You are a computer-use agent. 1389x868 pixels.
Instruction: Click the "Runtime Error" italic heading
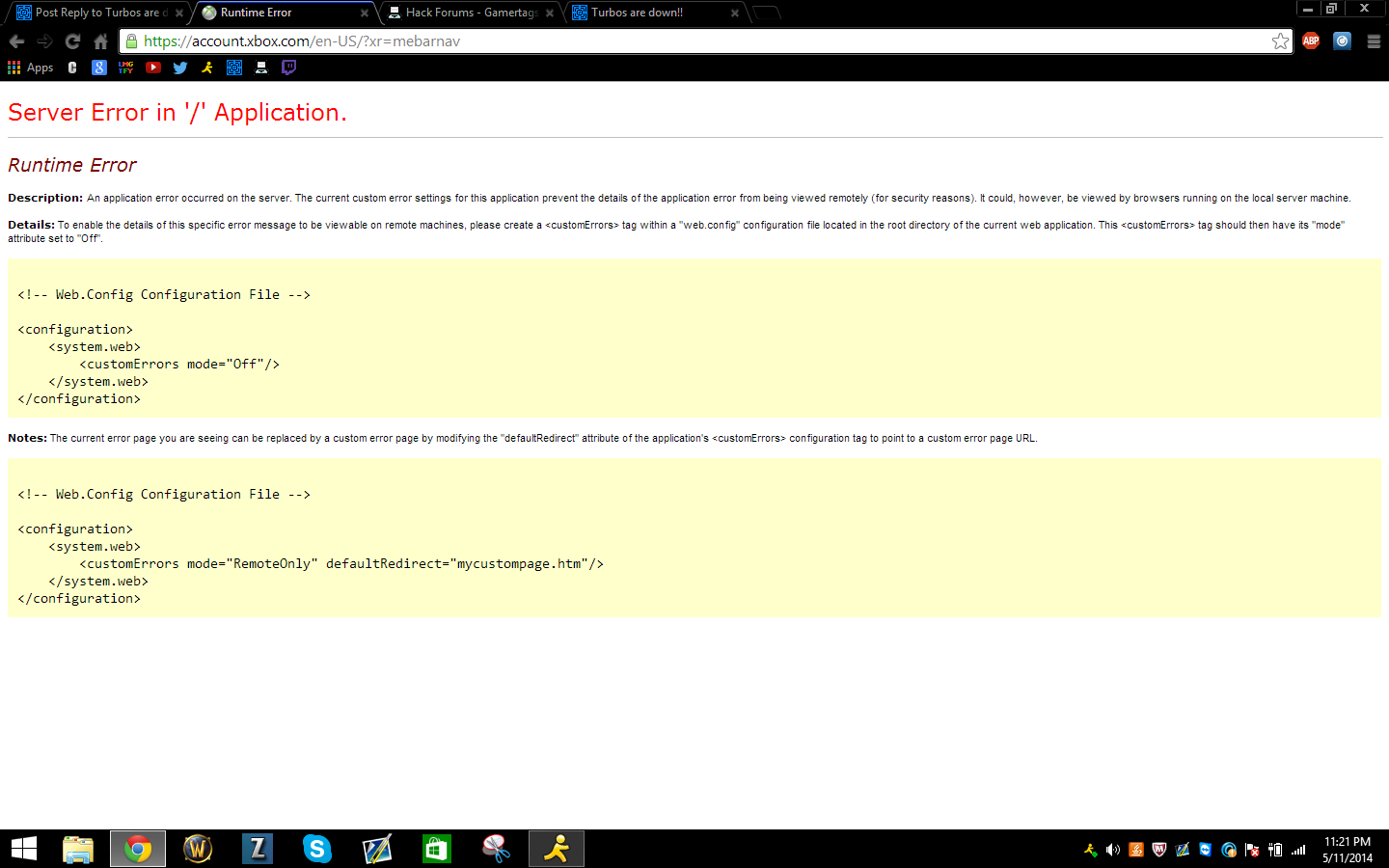click(x=72, y=165)
